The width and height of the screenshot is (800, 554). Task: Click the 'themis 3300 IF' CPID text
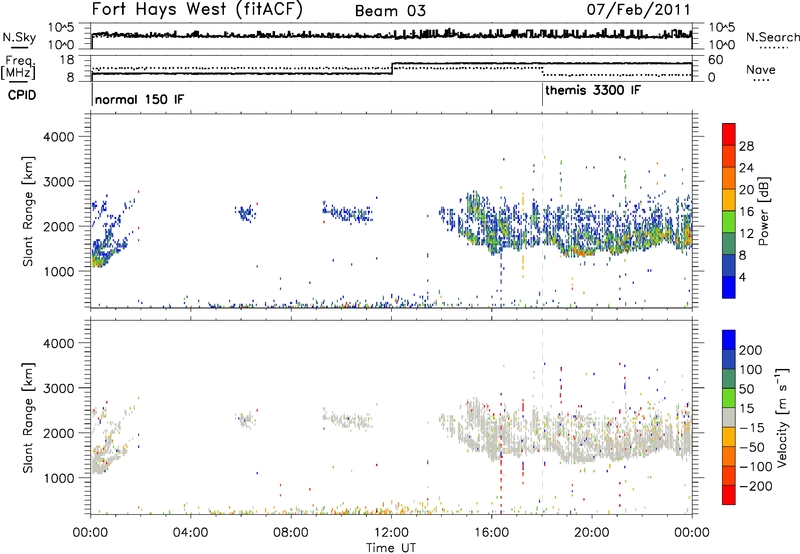593,91
